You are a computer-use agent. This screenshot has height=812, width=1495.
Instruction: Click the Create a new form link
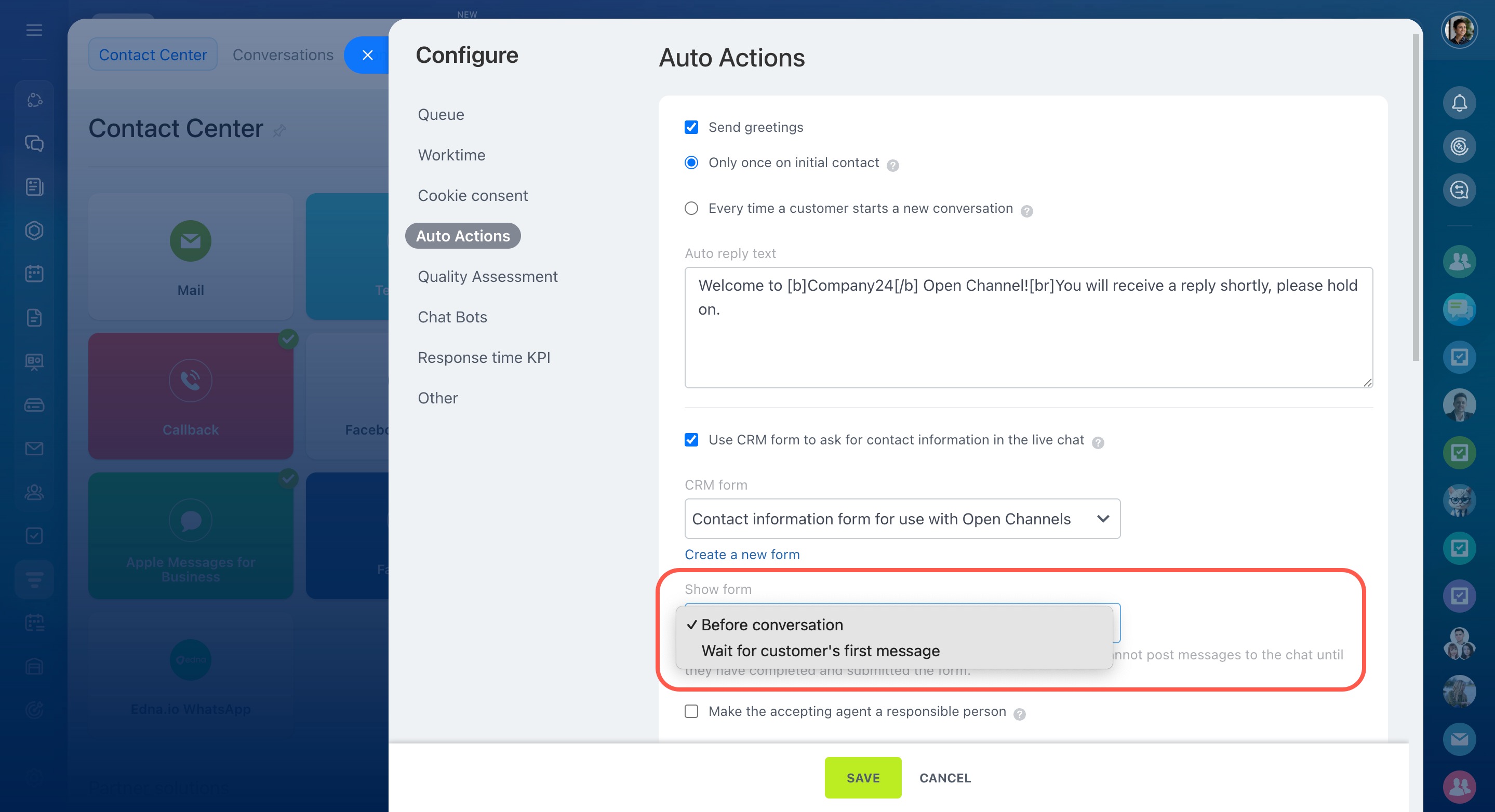[742, 554]
